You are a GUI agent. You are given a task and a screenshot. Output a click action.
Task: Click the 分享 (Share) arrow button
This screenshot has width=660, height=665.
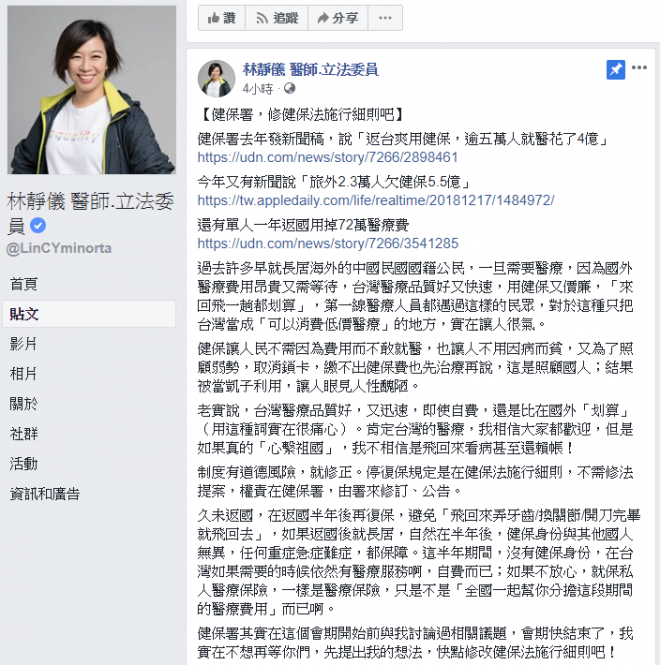(338, 18)
